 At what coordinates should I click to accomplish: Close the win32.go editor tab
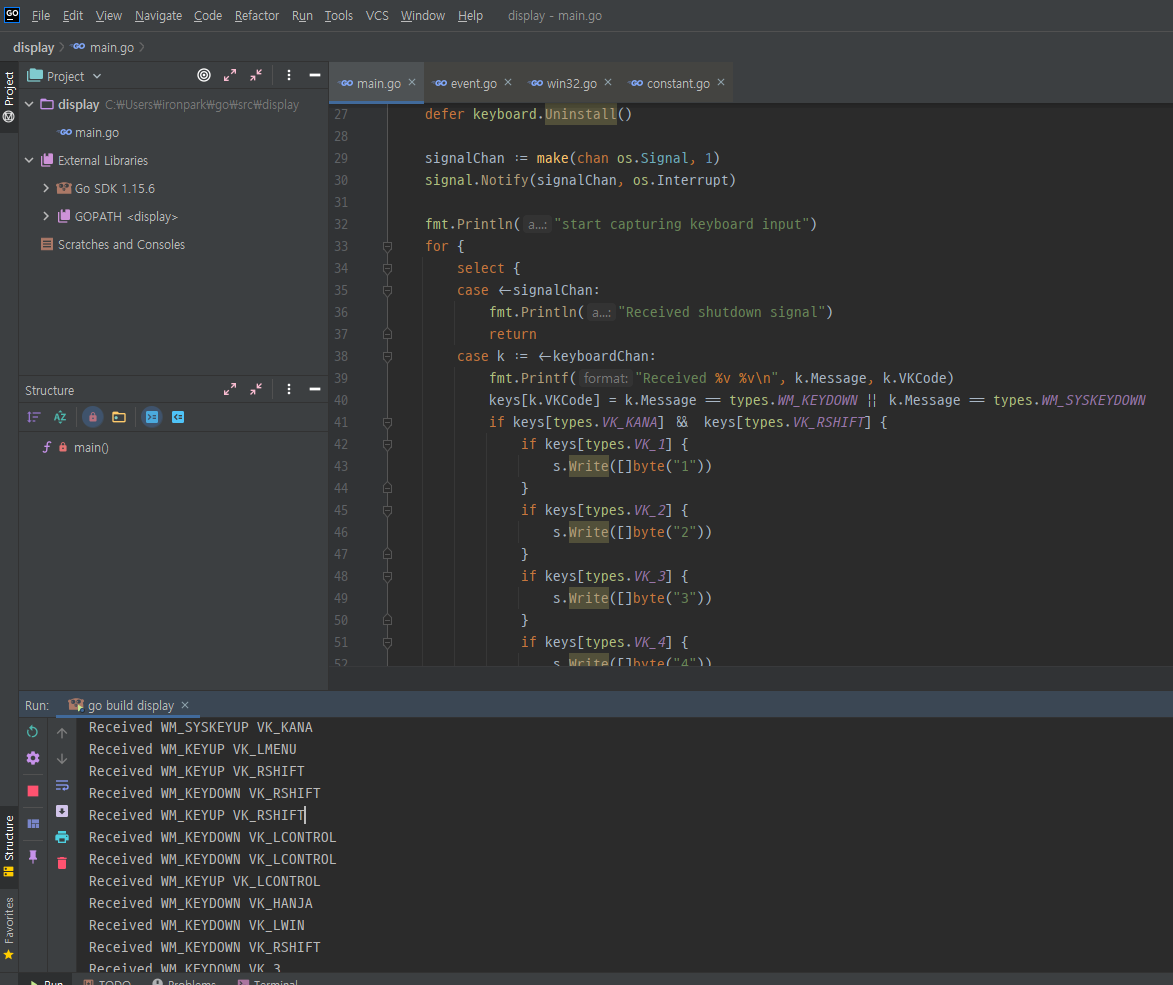(x=608, y=82)
